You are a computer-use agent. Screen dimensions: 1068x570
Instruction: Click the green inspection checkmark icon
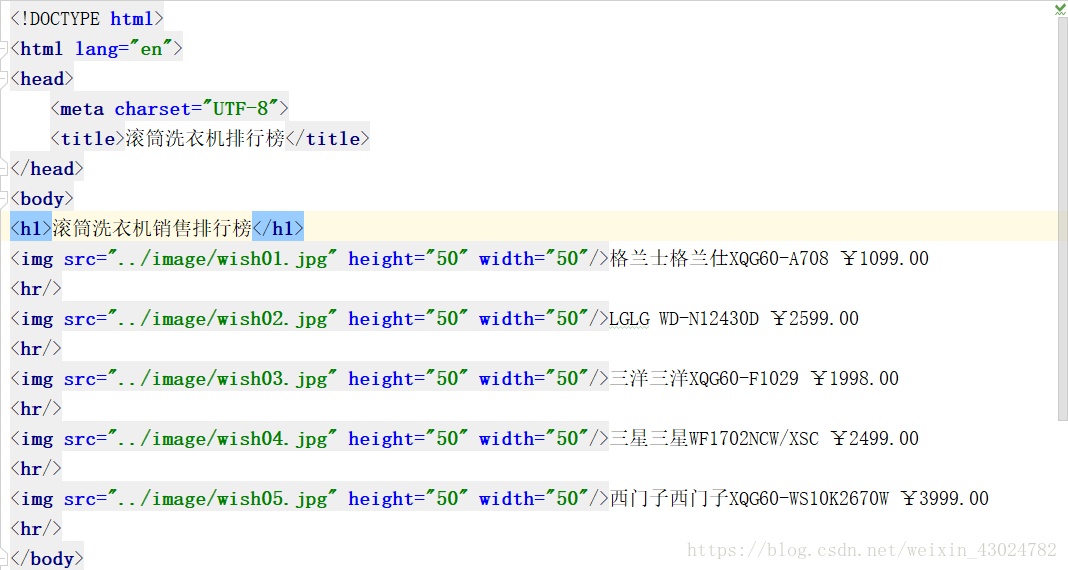point(1060,9)
